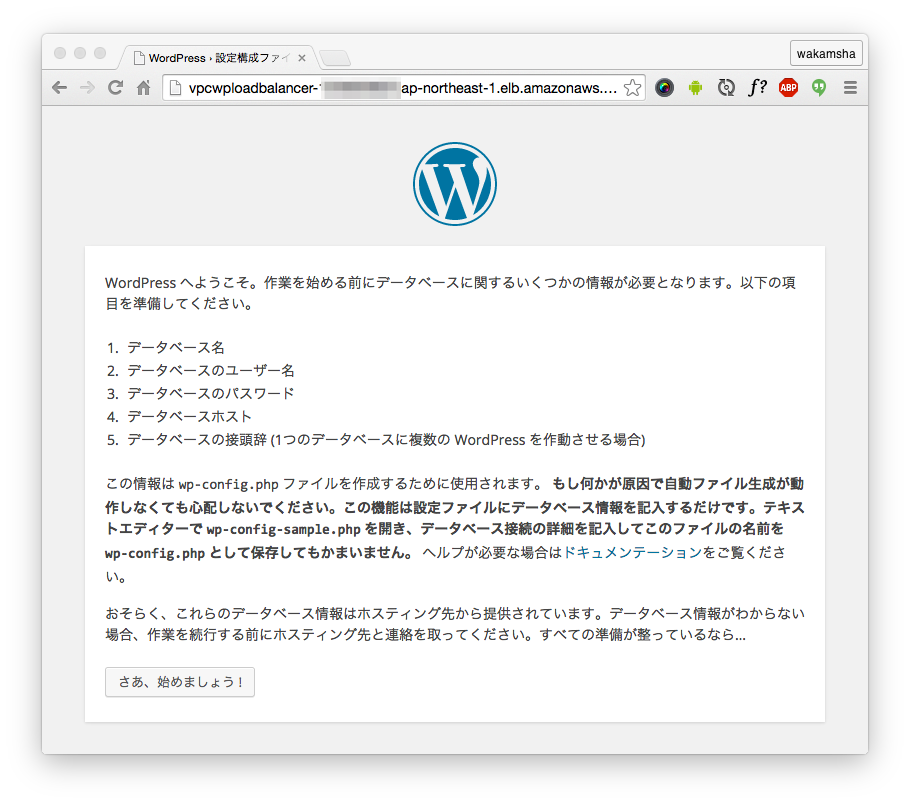Open the Chrome hamburger menu

[848, 87]
